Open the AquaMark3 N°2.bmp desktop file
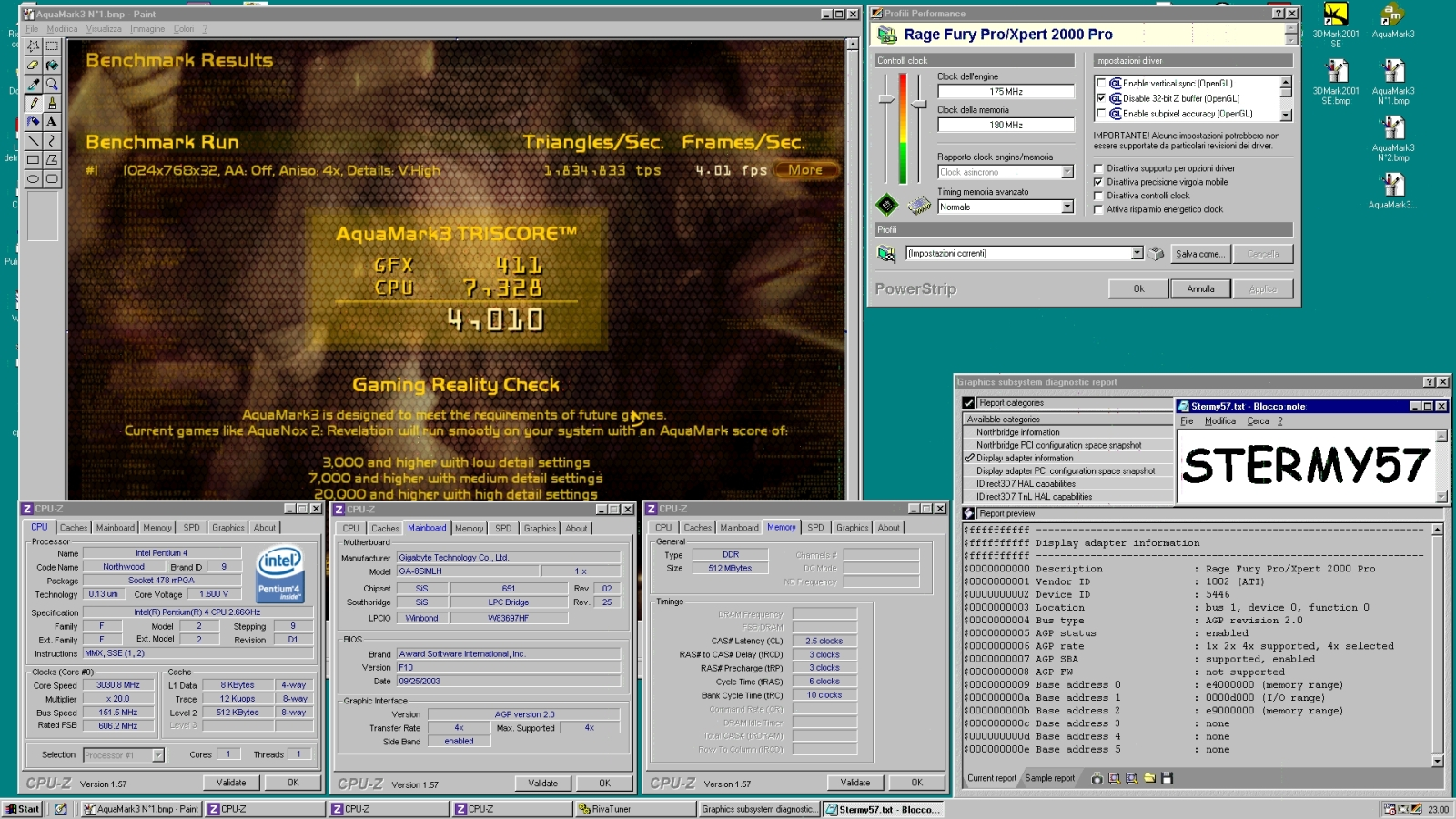1456x819 pixels. (1393, 139)
